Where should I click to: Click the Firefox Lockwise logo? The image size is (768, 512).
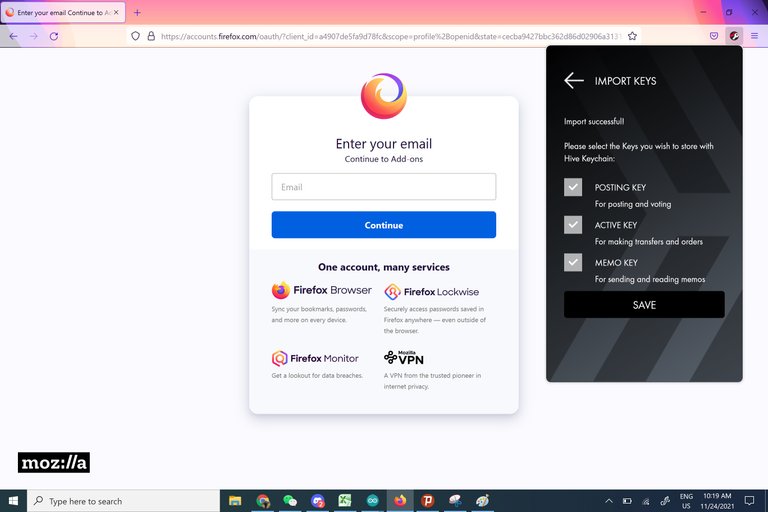pos(432,292)
